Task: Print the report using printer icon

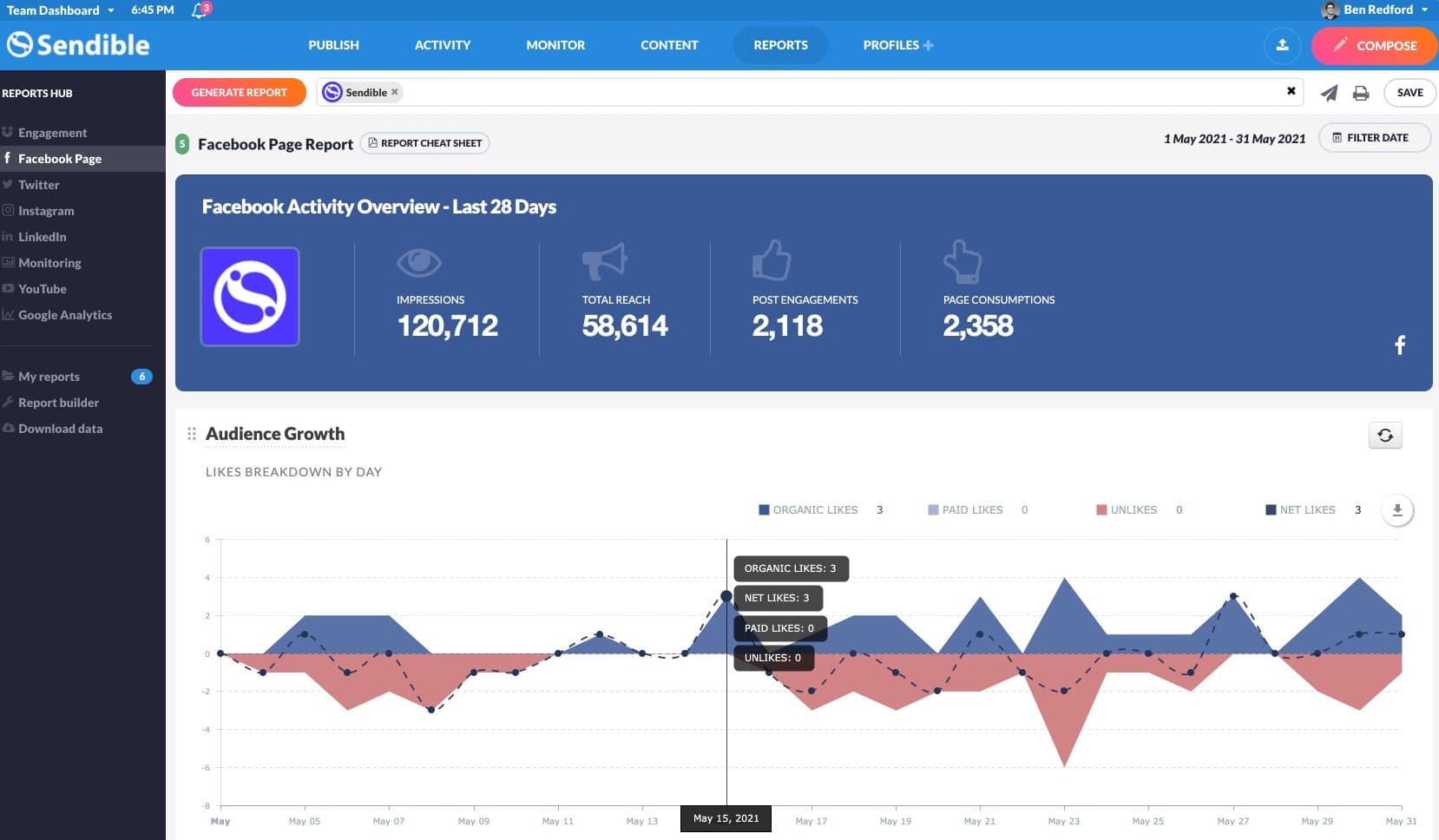Action: click(1360, 93)
